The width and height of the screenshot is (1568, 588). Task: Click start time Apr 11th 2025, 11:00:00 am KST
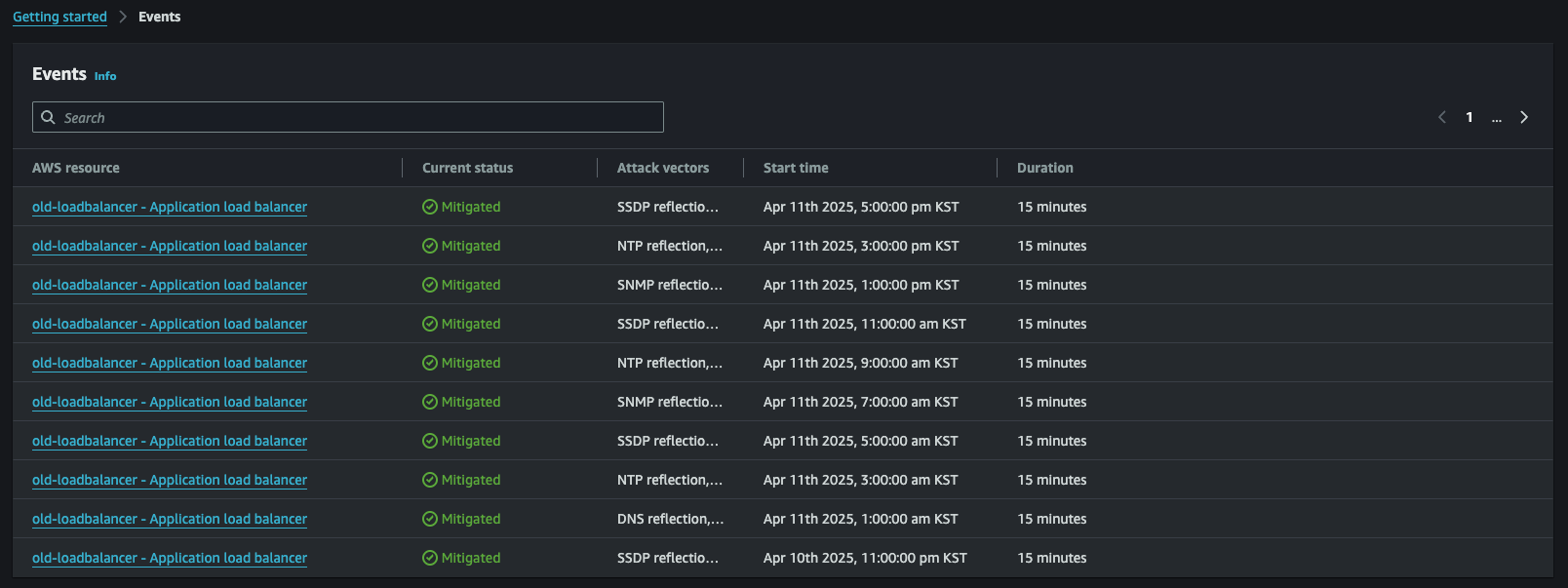point(865,324)
